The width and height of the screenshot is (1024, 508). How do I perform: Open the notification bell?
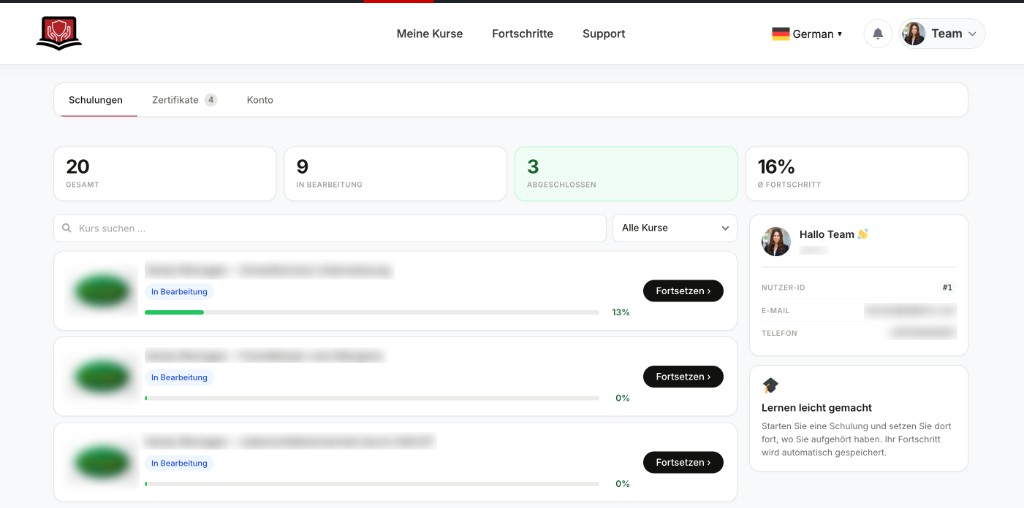[x=878, y=33]
